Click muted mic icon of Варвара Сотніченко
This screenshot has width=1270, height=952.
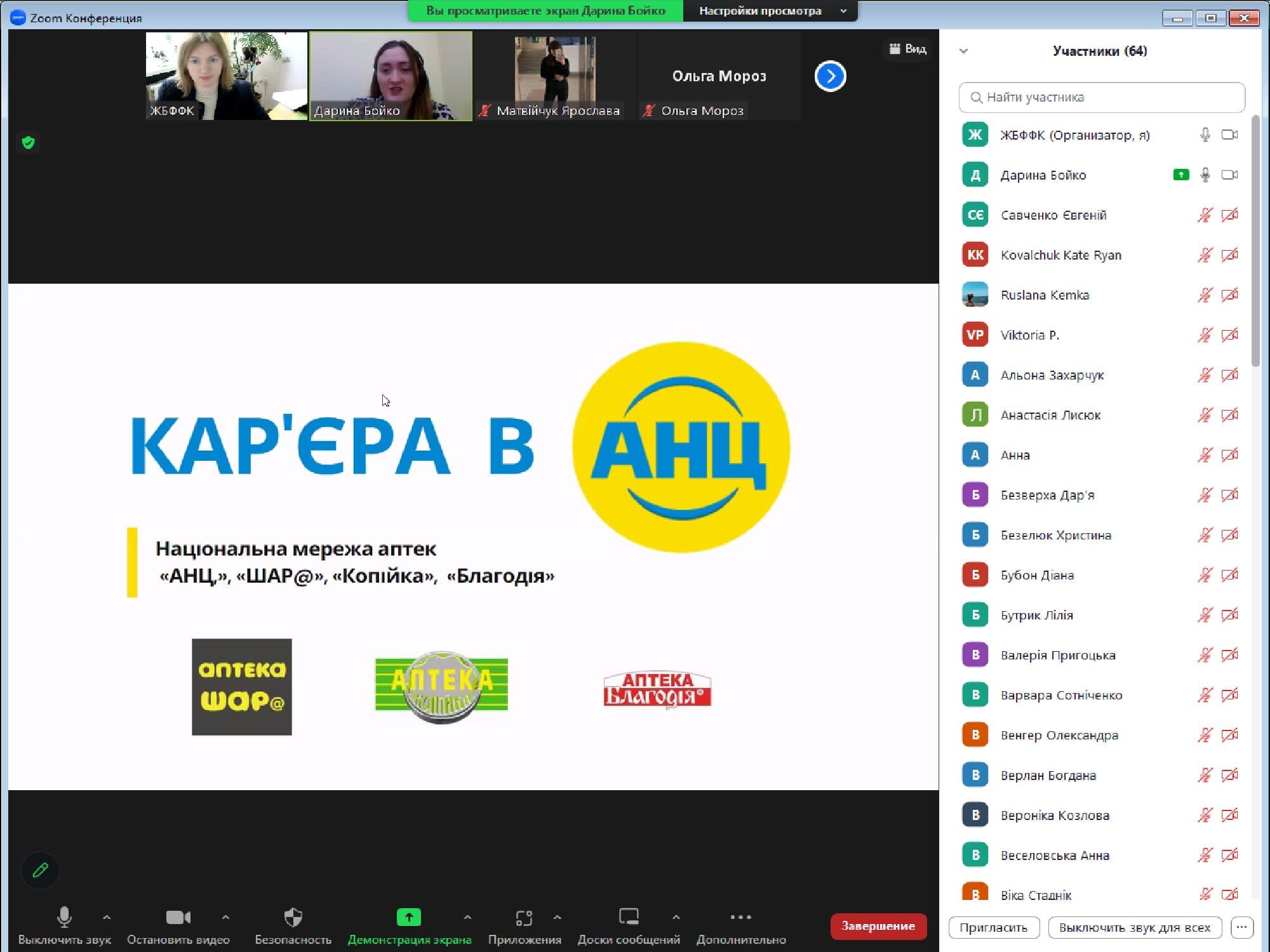(x=1205, y=694)
